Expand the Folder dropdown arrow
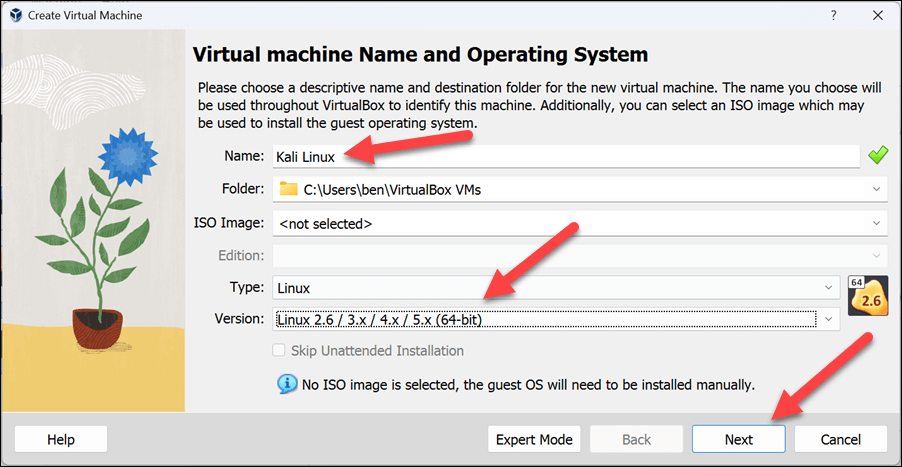The image size is (902, 467). pos(877,188)
